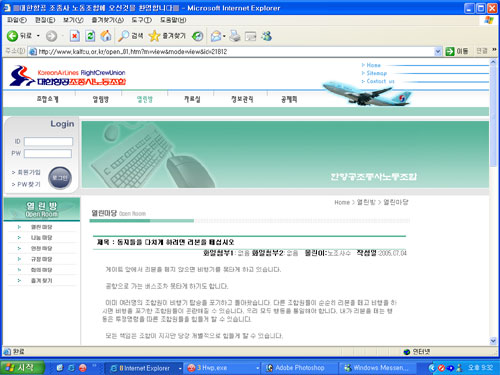Open the 3 Hwp.exe taskbar group

(x=222, y=368)
